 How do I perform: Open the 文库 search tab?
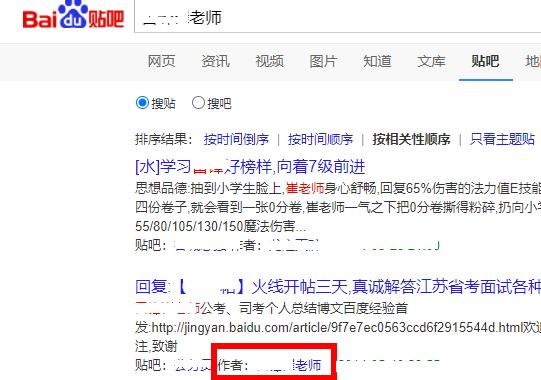pos(431,61)
